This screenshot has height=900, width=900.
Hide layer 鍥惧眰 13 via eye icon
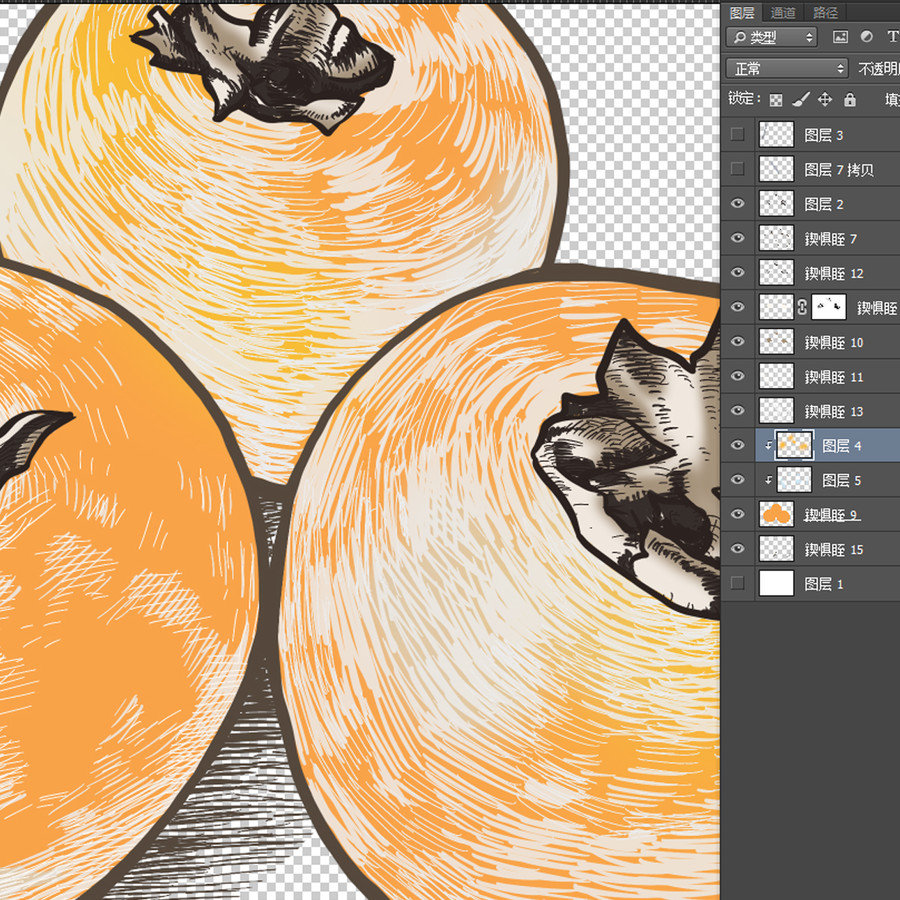(738, 411)
